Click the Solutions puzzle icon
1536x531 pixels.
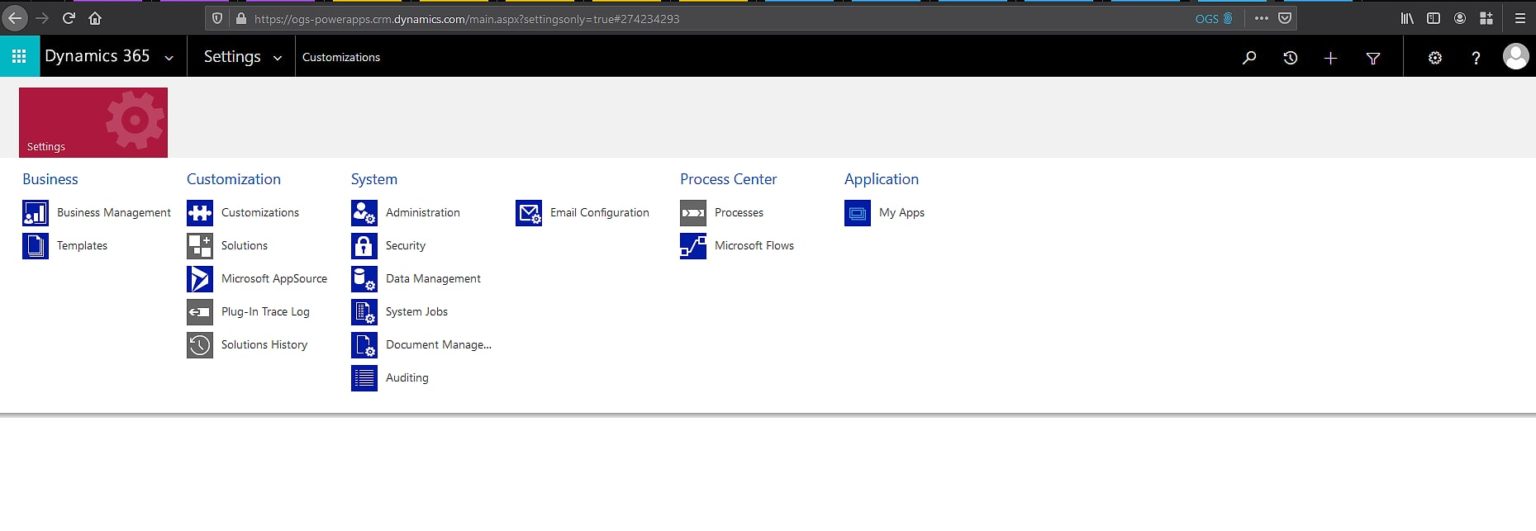coord(200,246)
